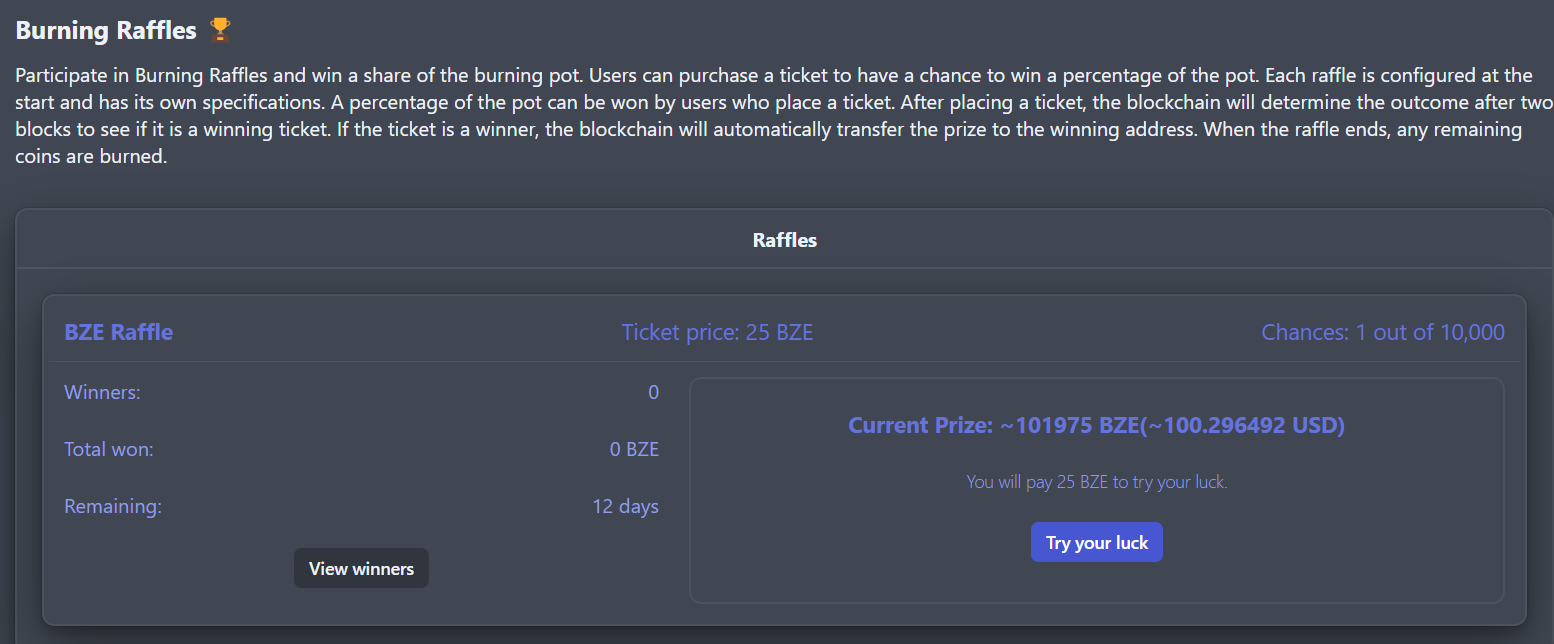Click the BZE Raffle title
The image size is (1554, 644).
point(118,332)
